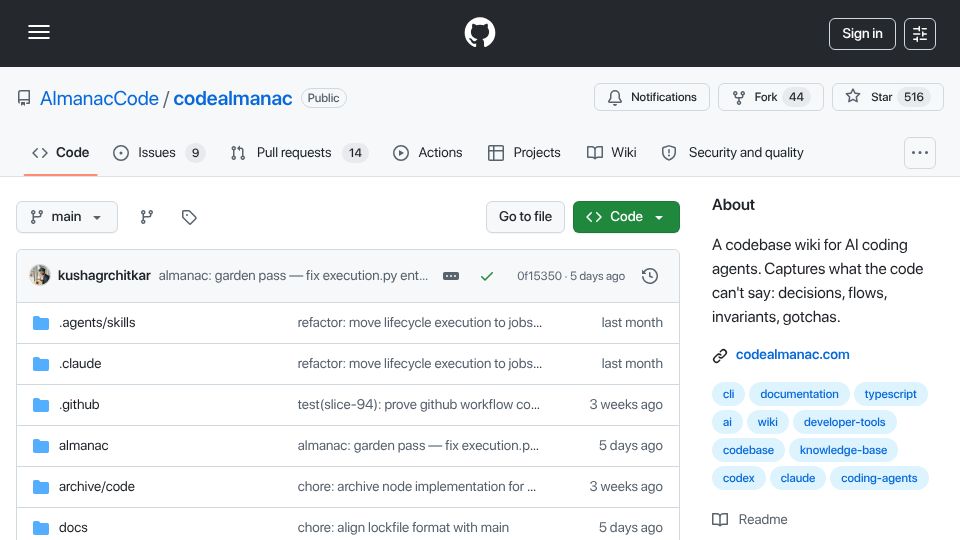Open the hamburger navigation menu

tap(39, 32)
